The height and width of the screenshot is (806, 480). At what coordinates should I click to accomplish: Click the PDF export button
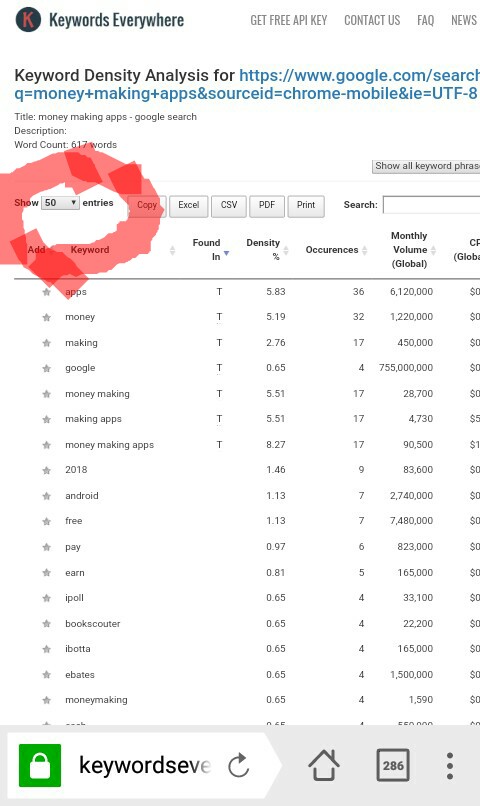coord(267,205)
